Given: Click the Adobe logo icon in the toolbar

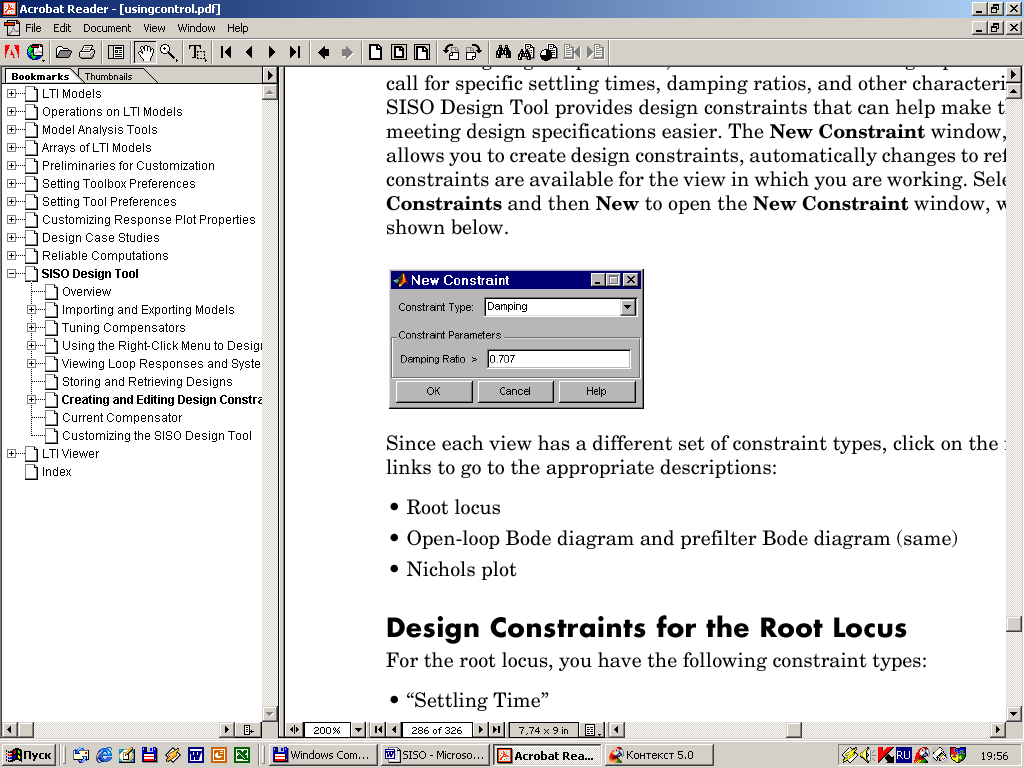Looking at the screenshot, I should 12,52.
